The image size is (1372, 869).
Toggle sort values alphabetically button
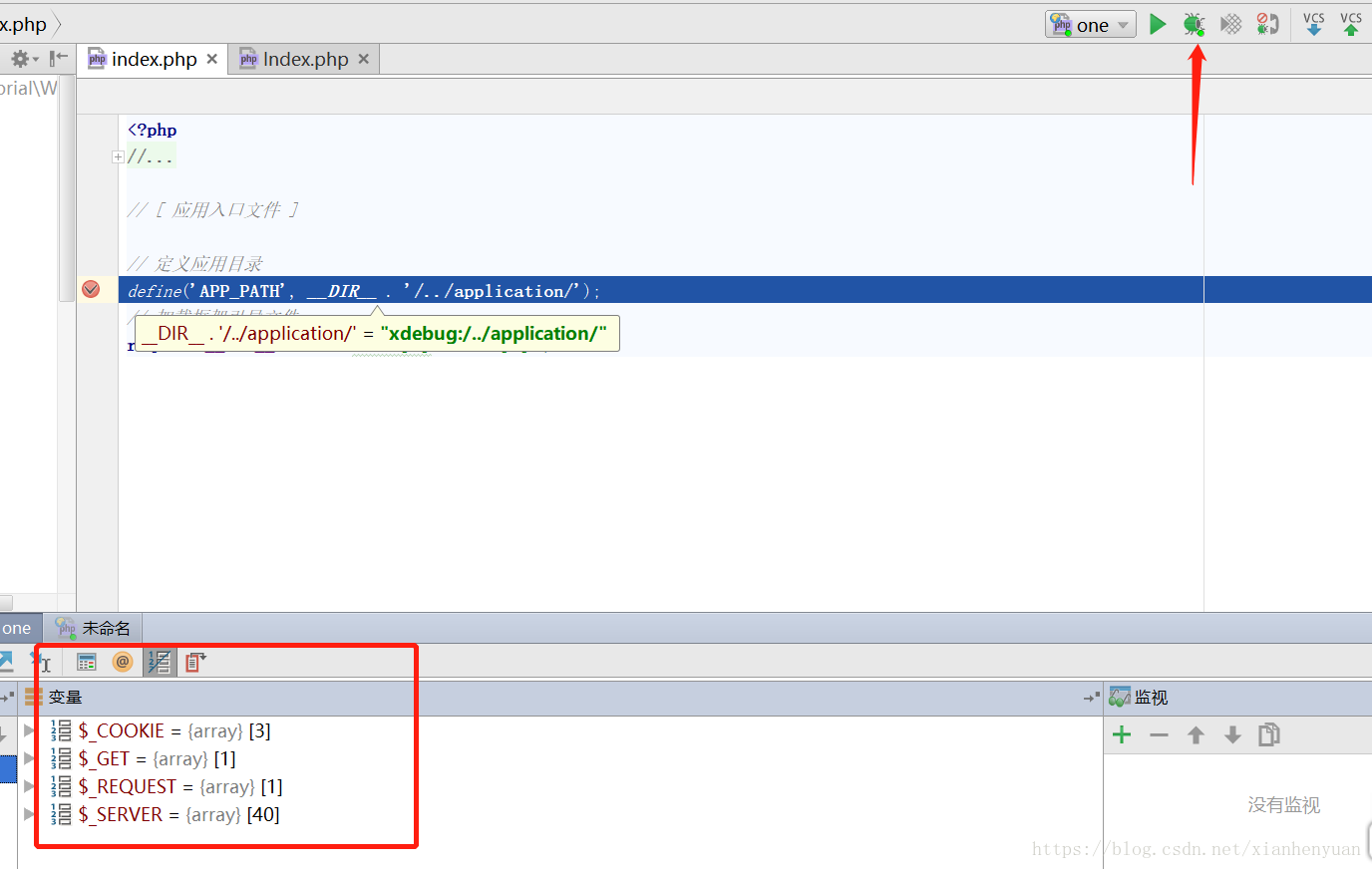click(160, 662)
